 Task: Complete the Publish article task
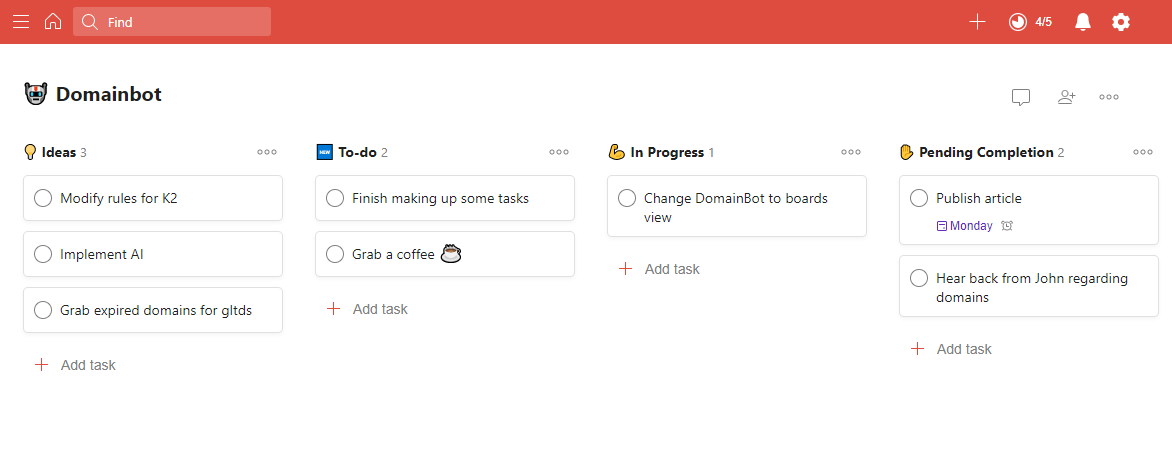pos(919,198)
